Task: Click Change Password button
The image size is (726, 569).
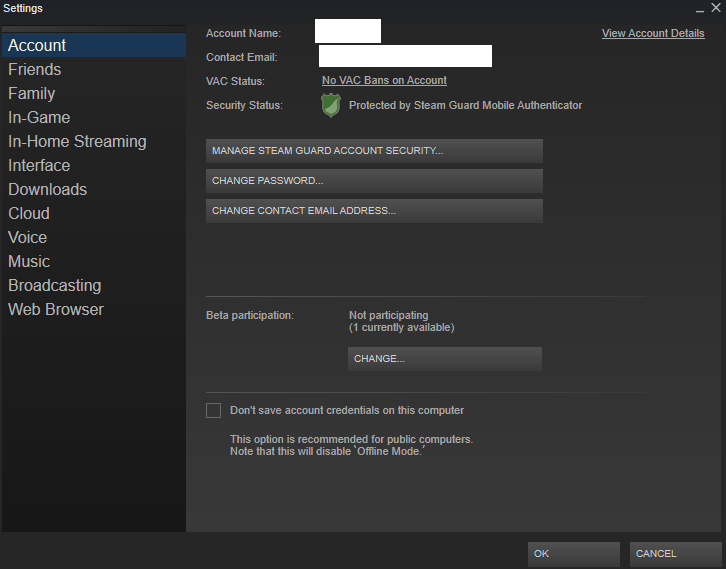Action: 374,181
